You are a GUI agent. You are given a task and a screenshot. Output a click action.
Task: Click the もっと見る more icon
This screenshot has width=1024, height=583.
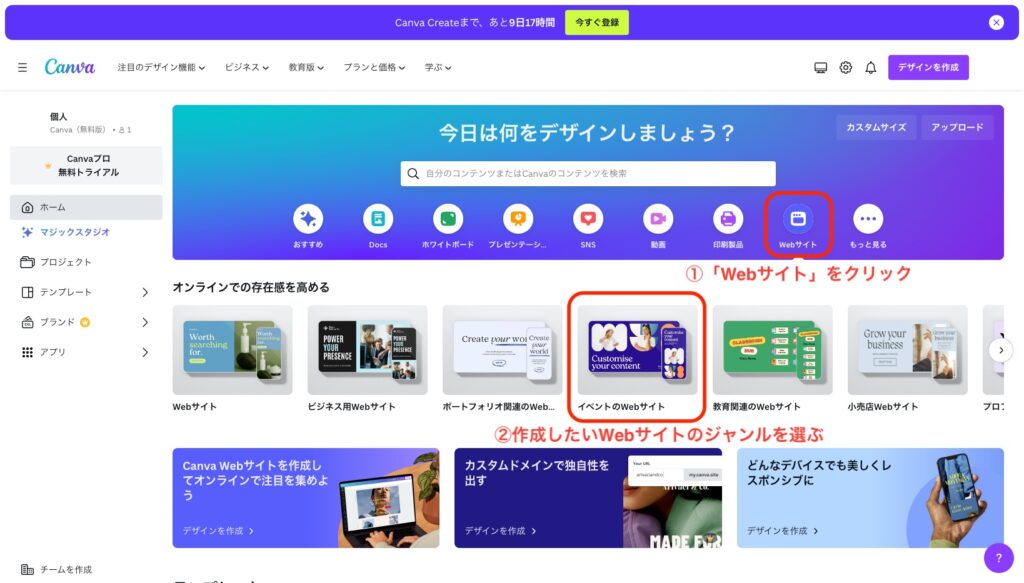point(868,219)
